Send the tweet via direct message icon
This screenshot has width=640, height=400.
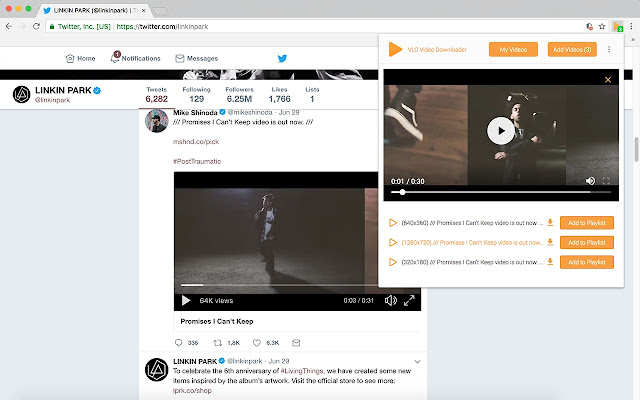click(x=296, y=342)
